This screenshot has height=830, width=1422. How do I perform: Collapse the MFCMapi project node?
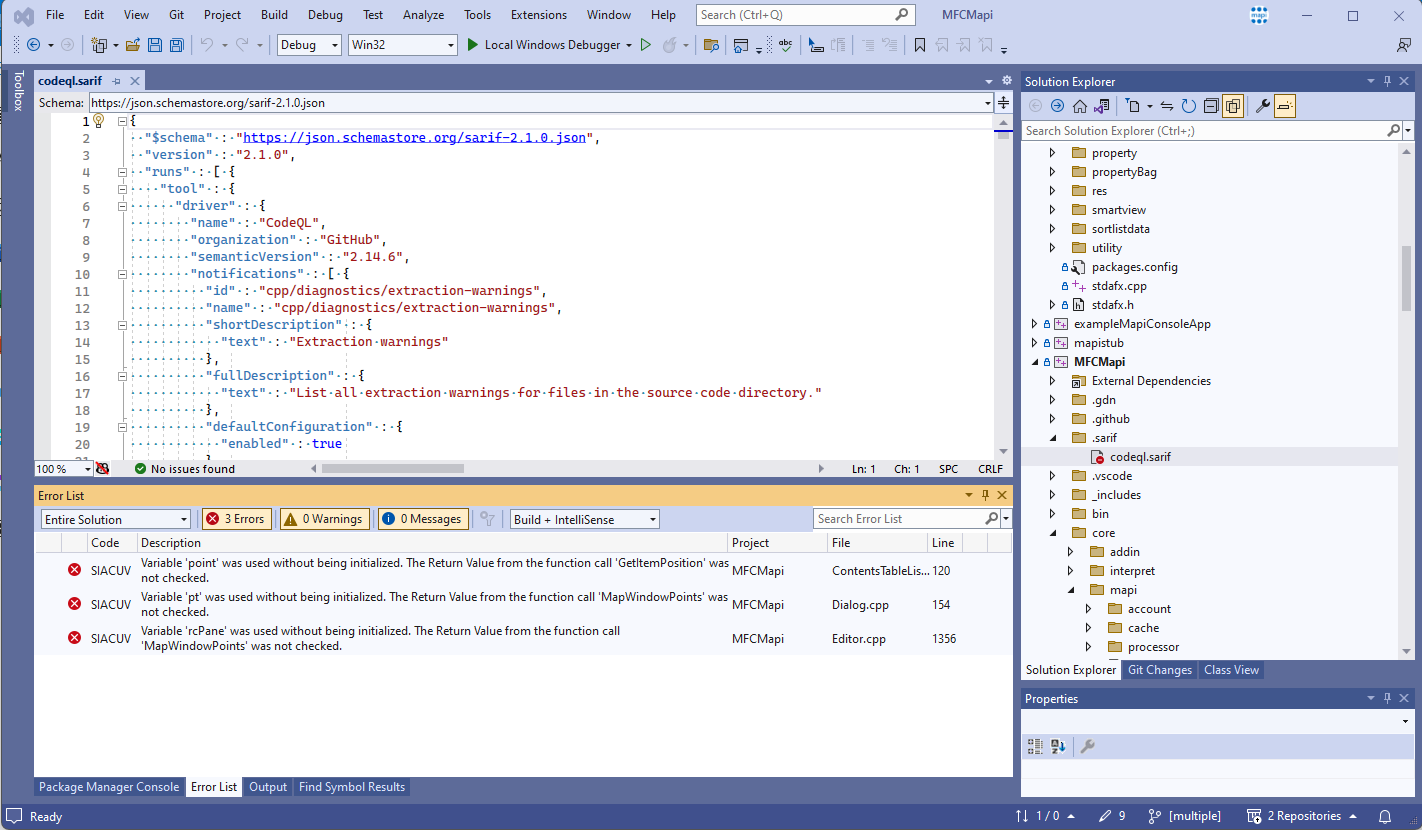click(1034, 361)
